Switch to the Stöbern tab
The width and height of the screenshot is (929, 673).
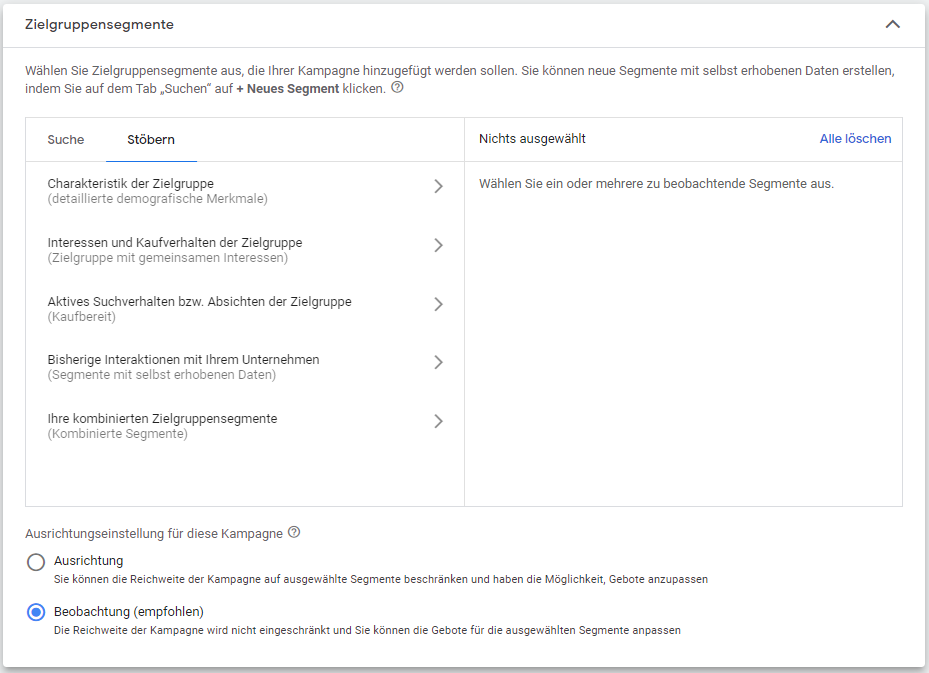[151, 140]
